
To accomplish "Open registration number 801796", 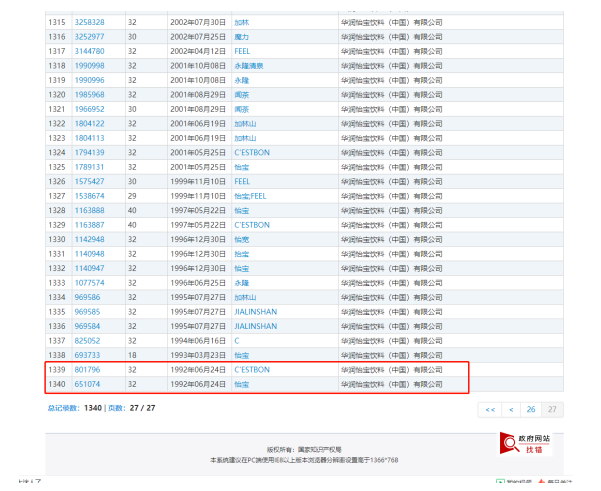I will click(89, 369).
